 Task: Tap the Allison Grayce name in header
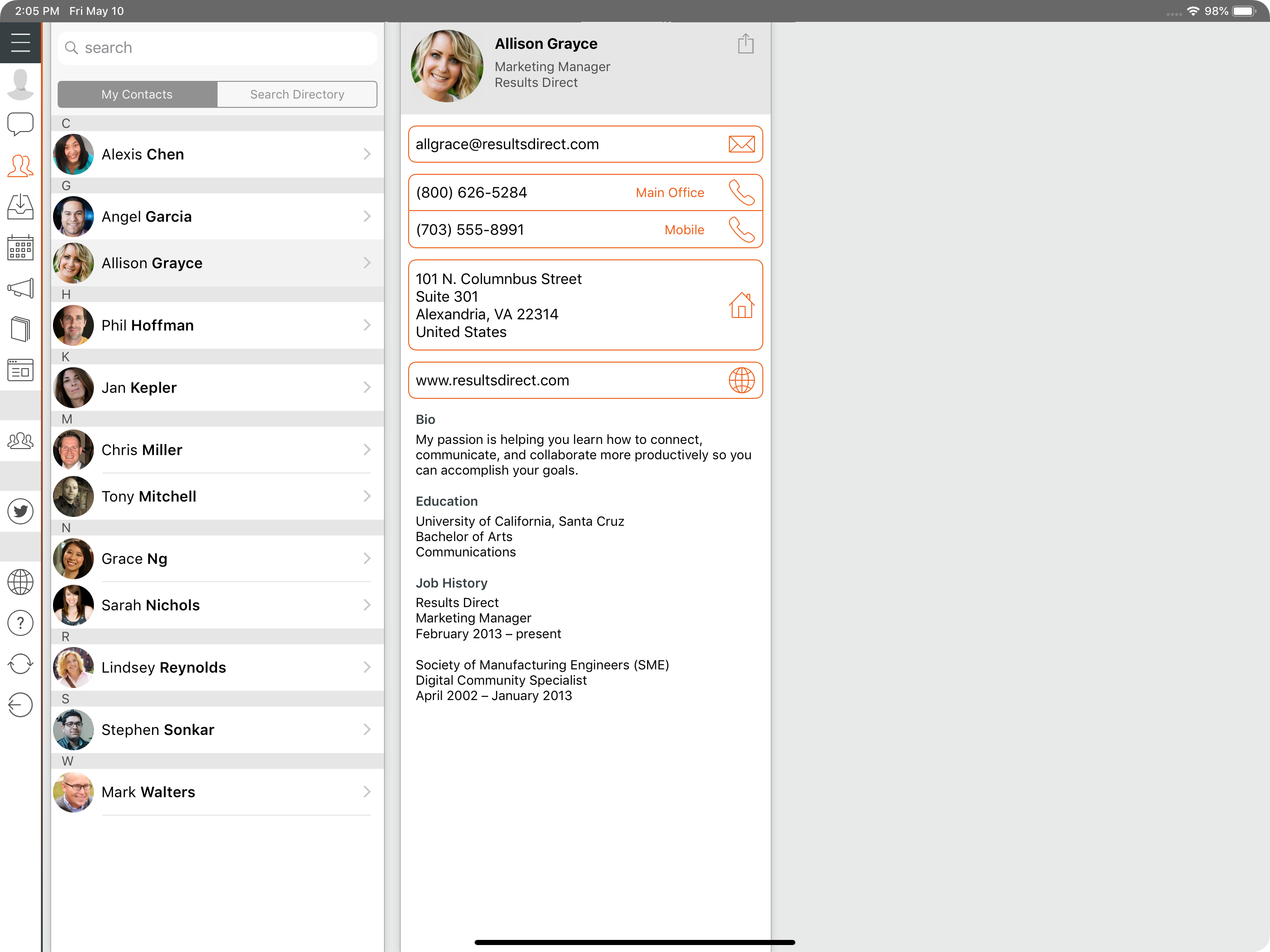point(546,44)
